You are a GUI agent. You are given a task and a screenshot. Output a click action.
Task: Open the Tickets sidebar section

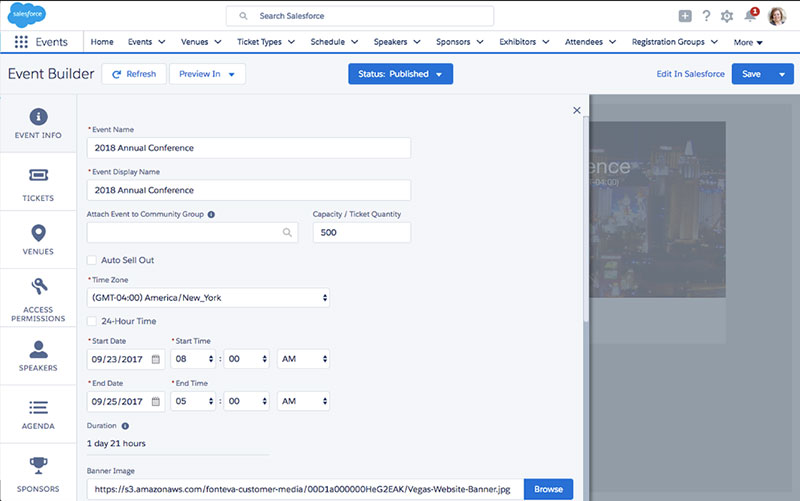click(38, 182)
